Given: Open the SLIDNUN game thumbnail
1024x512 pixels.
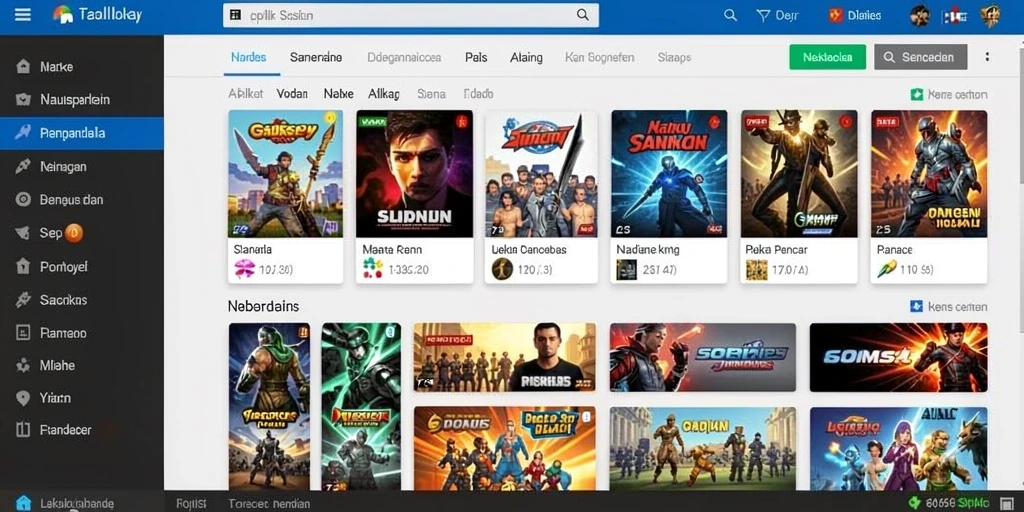Looking at the screenshot, I should coord(415,174).
